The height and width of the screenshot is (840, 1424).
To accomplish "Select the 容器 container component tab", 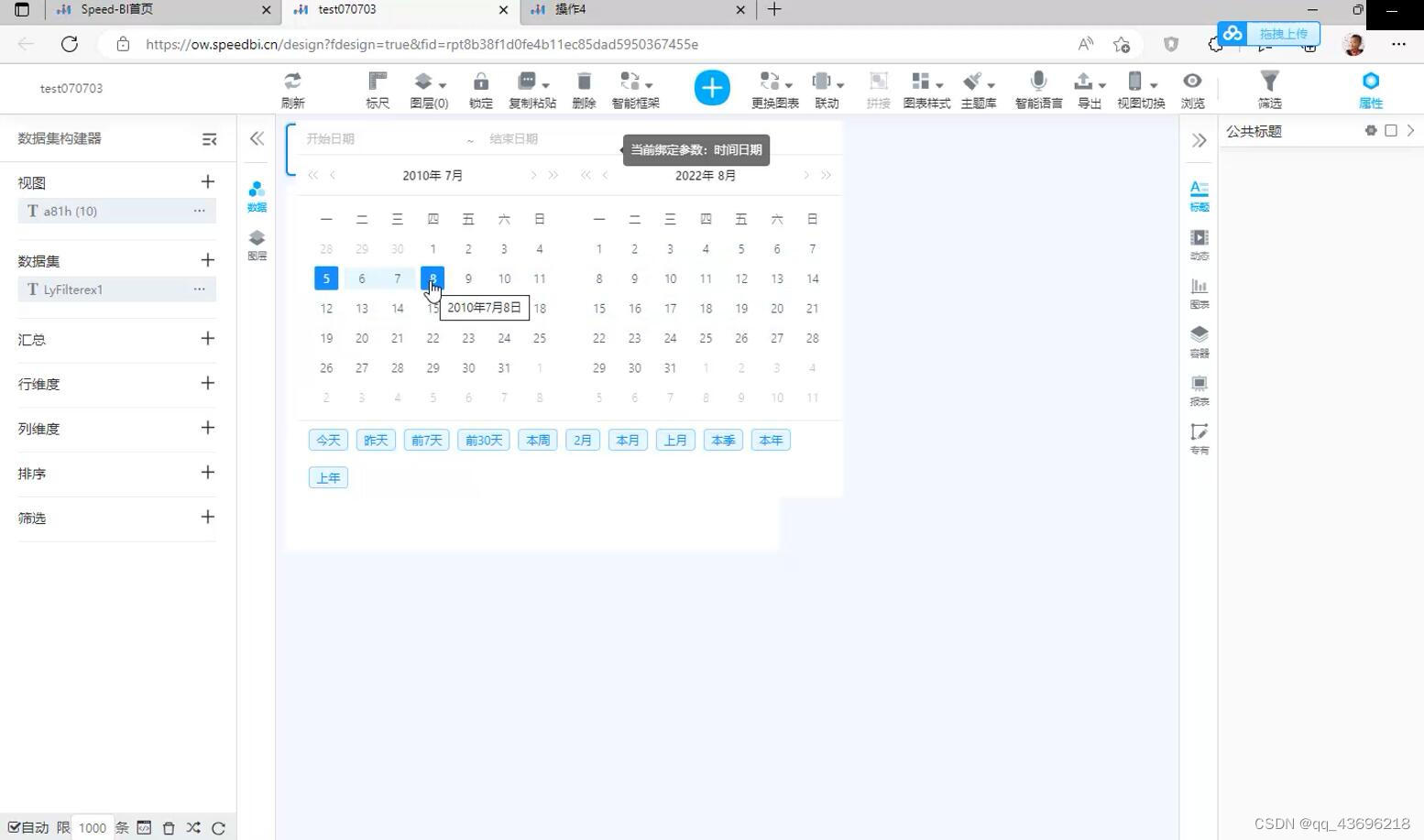I will click(1199, 342).
